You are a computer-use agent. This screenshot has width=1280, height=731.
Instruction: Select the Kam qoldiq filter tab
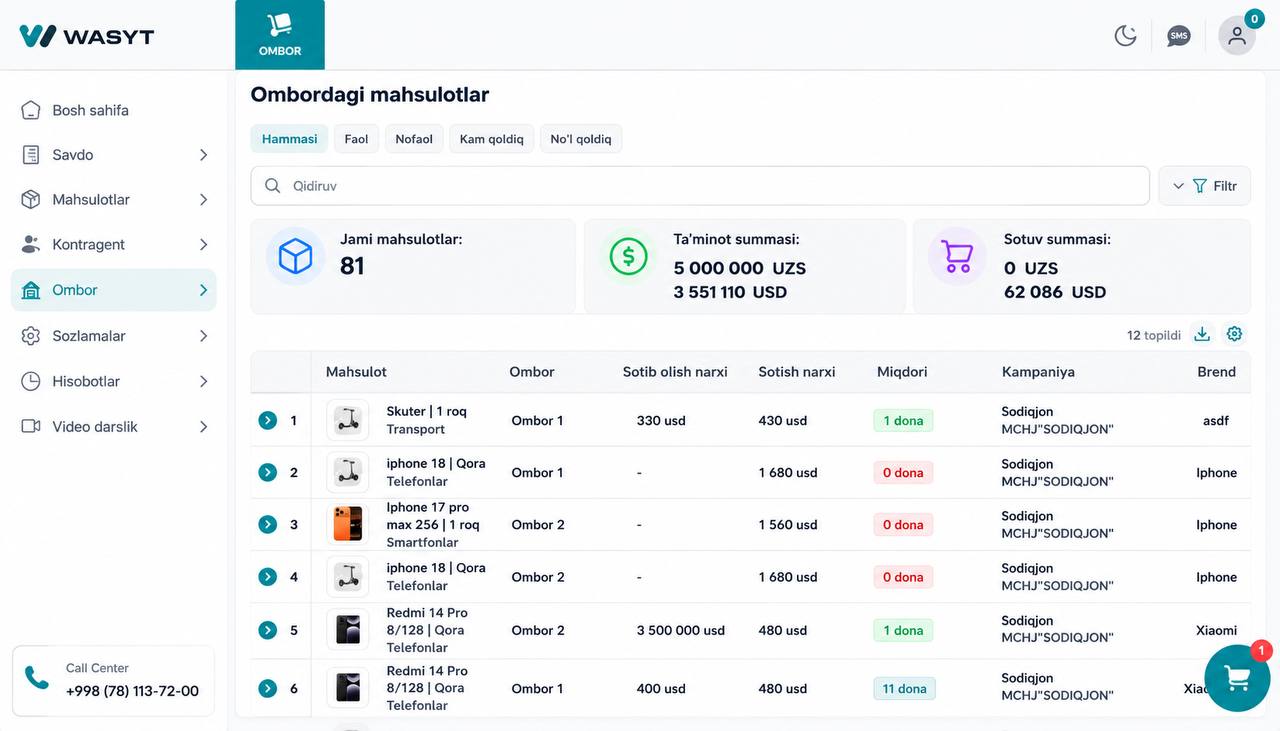click(x=492, y=139)
